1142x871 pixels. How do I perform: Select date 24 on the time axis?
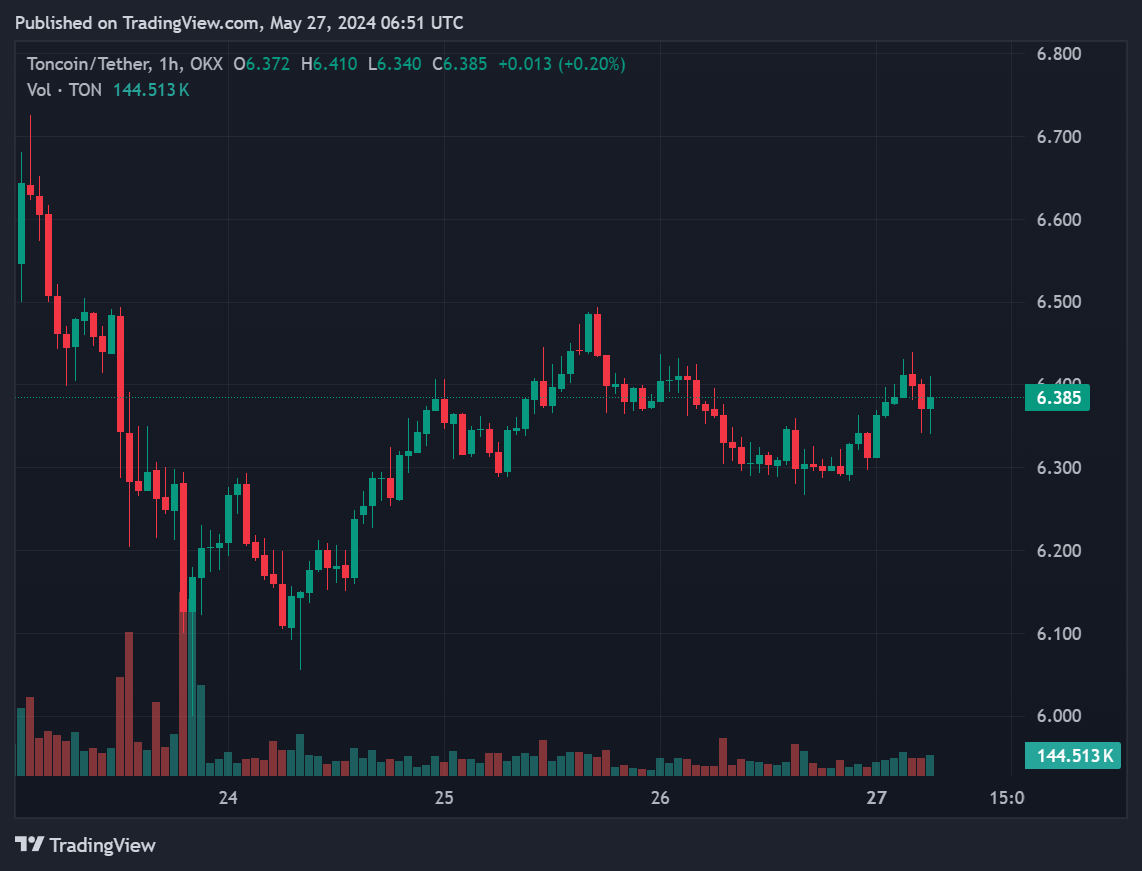coord(228,798)
